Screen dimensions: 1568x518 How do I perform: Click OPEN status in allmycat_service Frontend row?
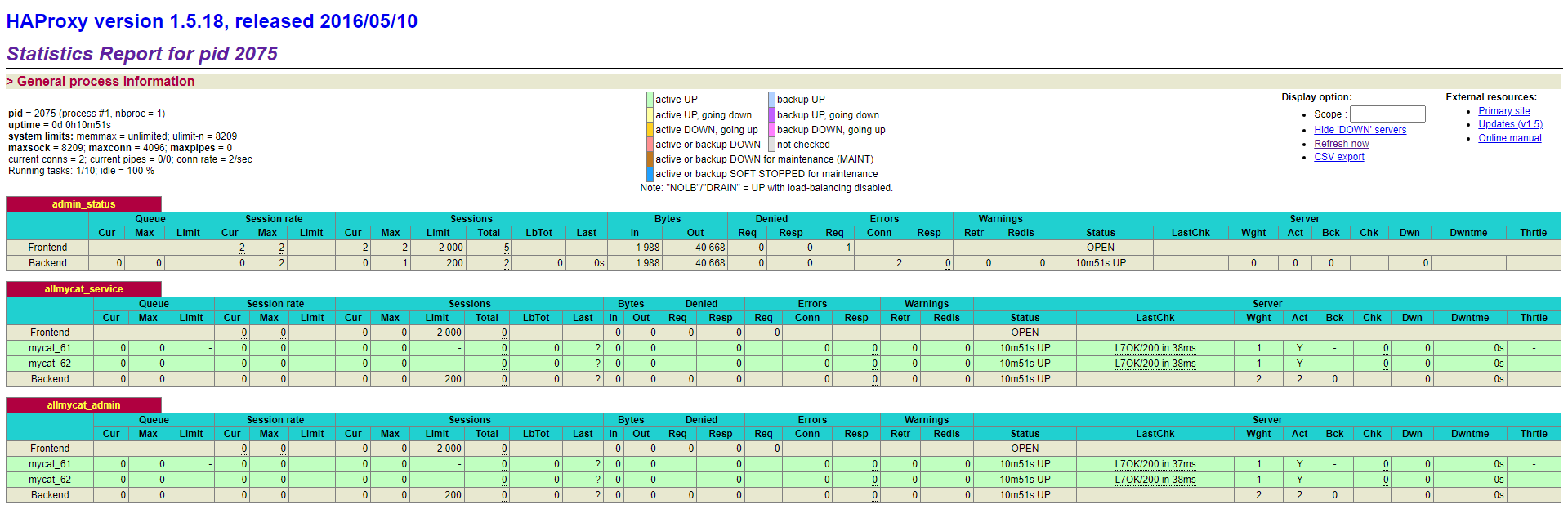[1025, 333]
